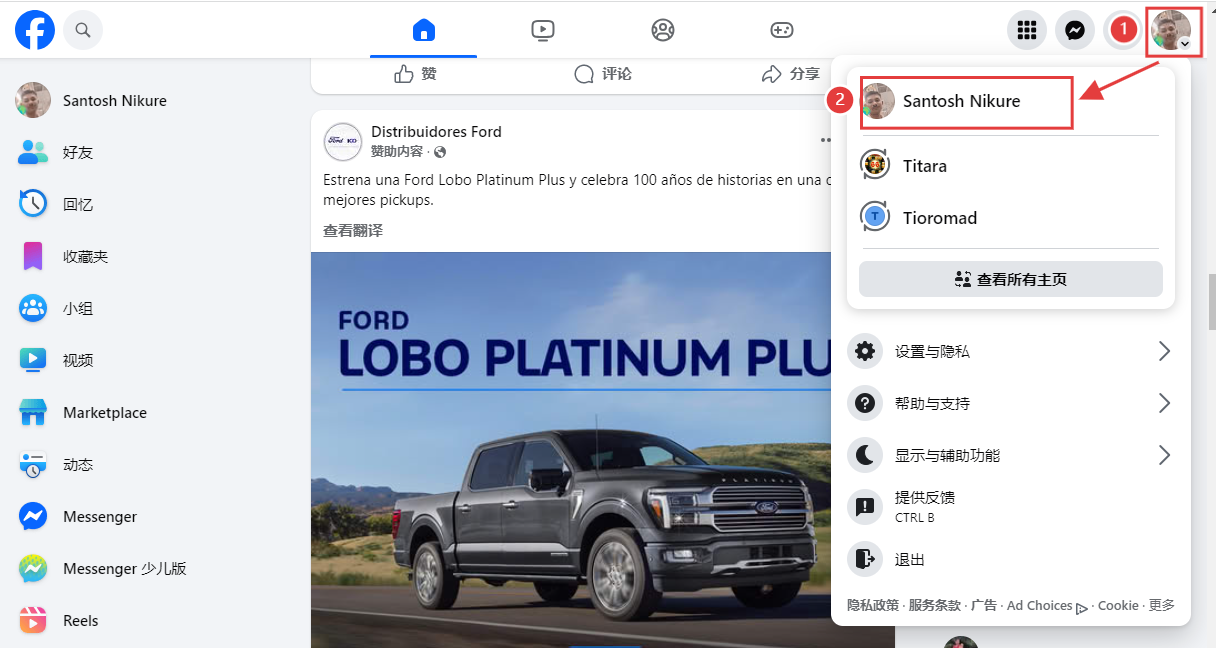This screenshot has width=1216, height=648.
Task: Open 帮助与支持 (Help & support)
Action: tap(1011, 403)
